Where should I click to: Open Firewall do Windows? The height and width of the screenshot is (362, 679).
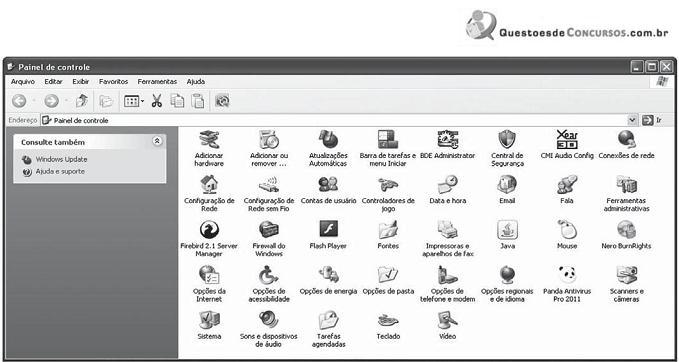coord(269,230)
